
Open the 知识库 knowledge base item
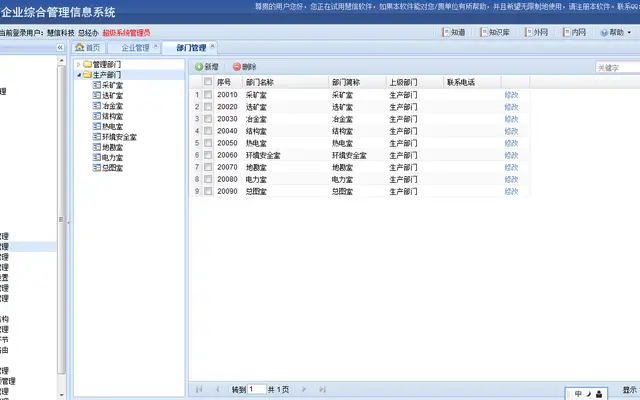[x=495, y=32]
